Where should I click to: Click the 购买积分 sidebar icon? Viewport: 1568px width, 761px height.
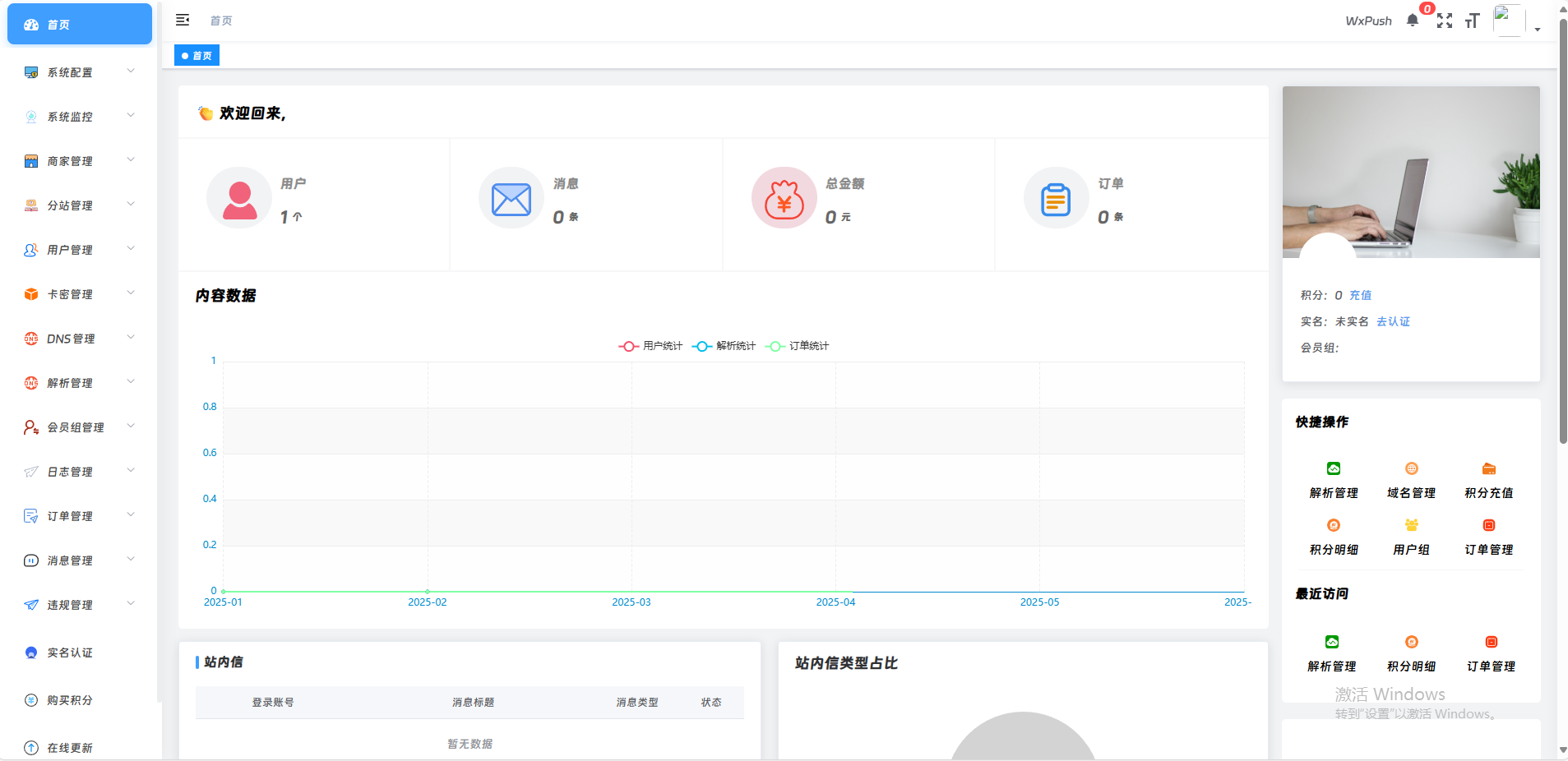tap(31, 700)
